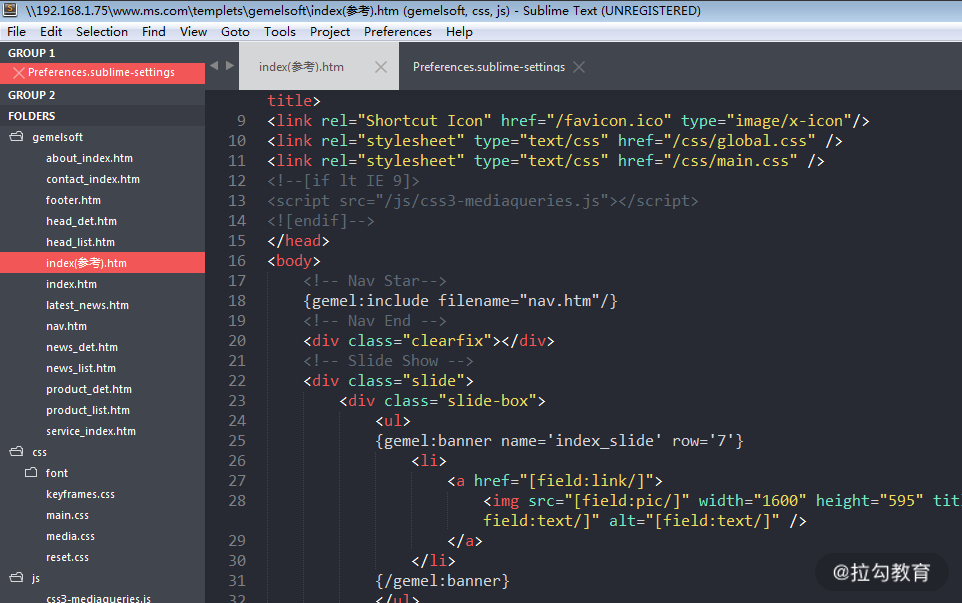Open the Tools menu

click(x=280, y=32)
